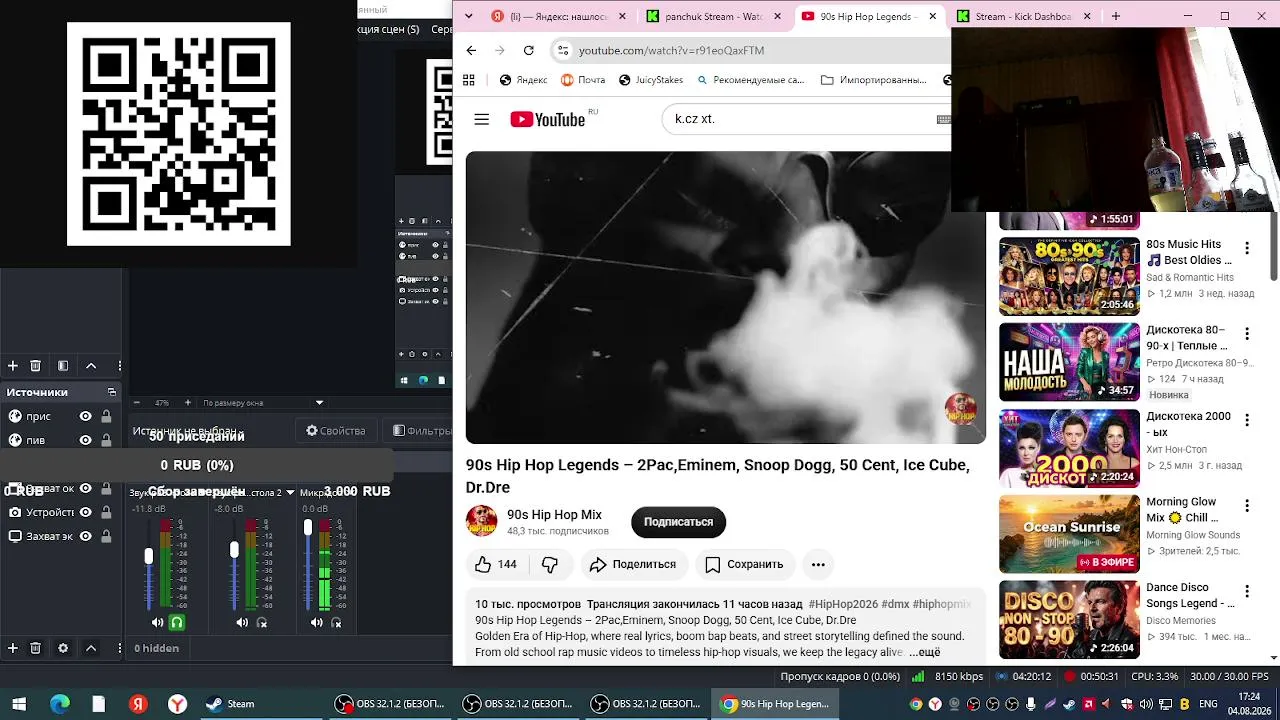The image size is (1280, 720).
Task: Hide the 'Захват ок' source with eye icon
Action: click(x=86, y=488)
